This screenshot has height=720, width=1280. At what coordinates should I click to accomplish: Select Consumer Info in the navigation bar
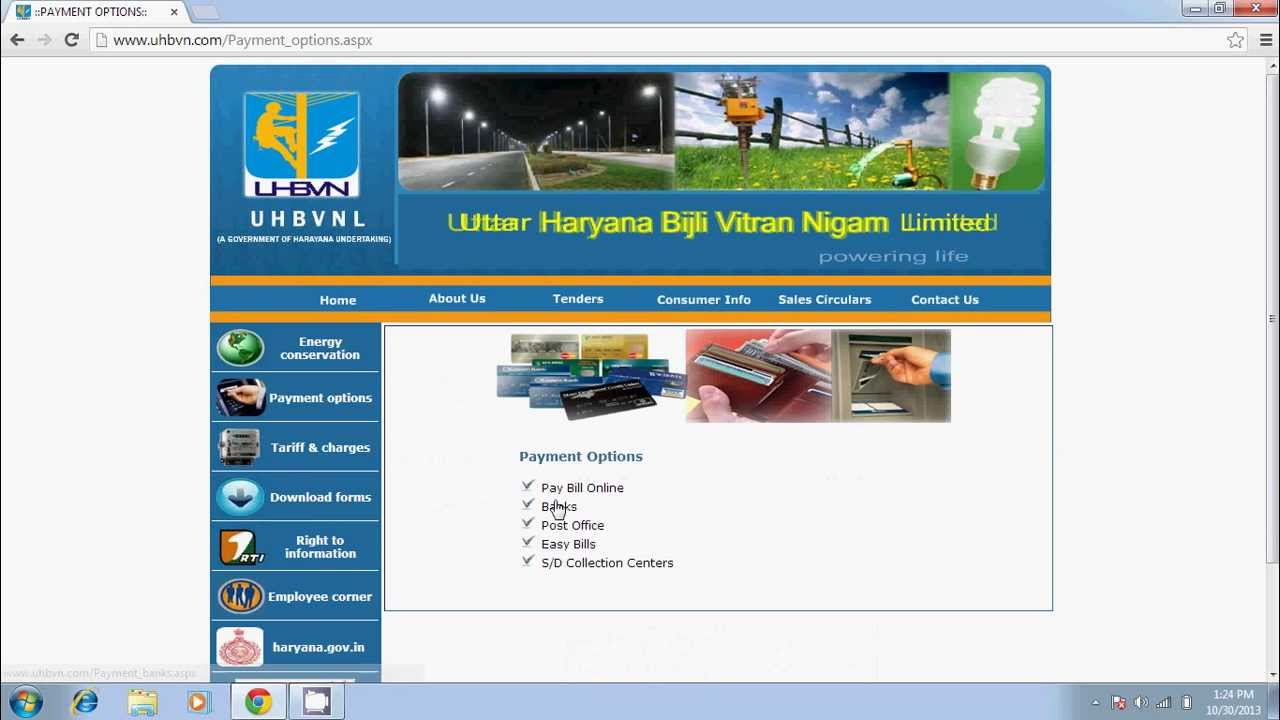coord(704,300)
